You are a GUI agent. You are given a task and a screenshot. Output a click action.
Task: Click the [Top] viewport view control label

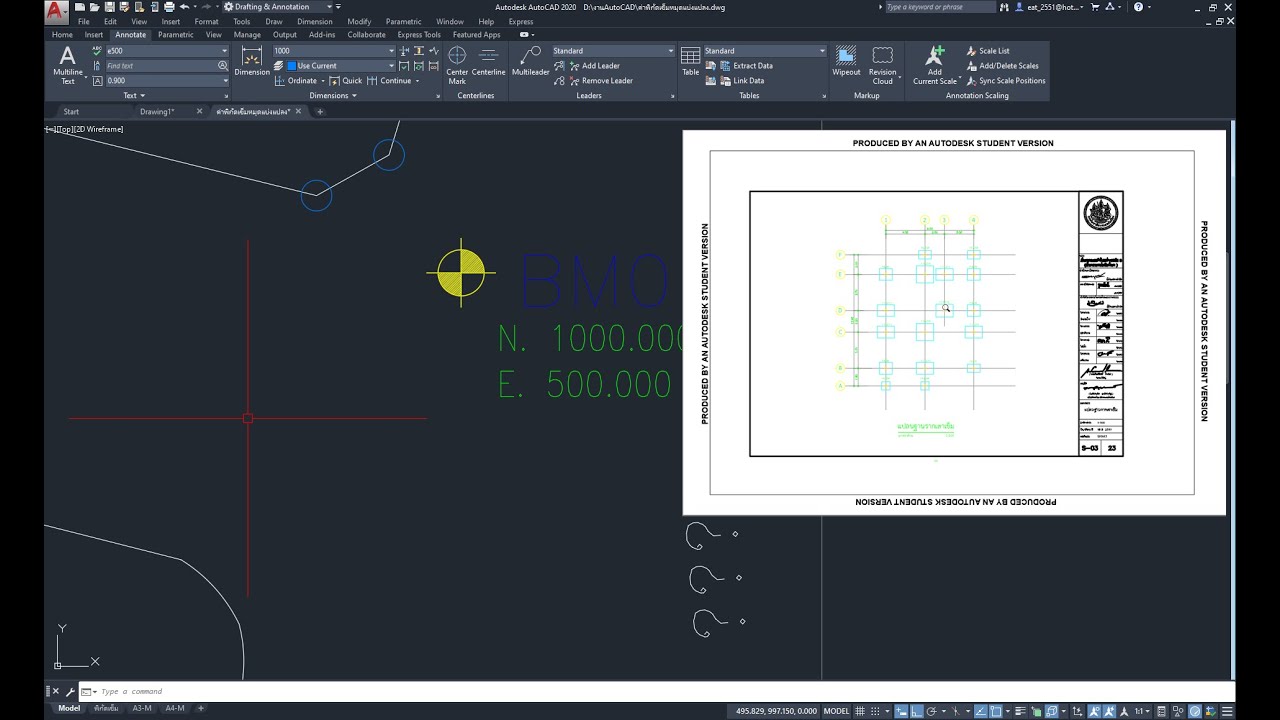pos(64,129)
